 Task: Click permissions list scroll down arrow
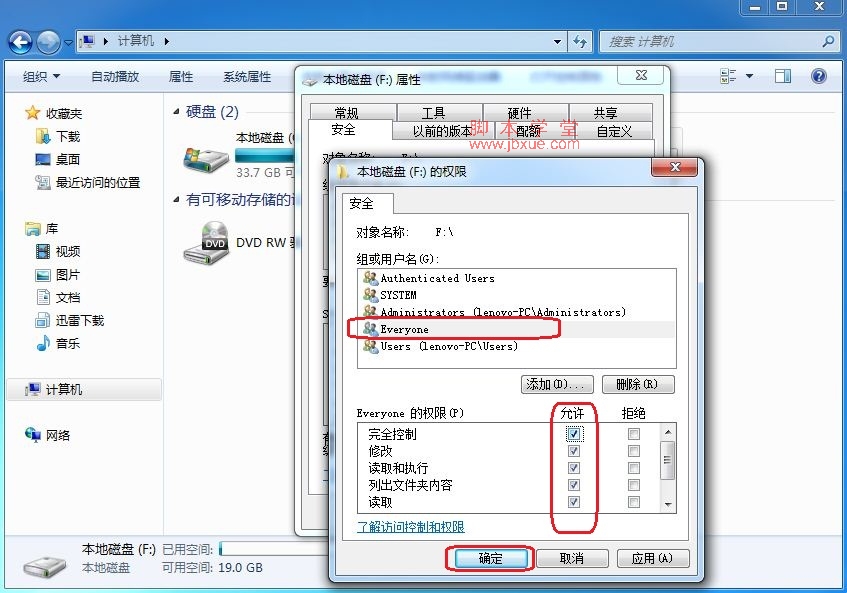668,504
